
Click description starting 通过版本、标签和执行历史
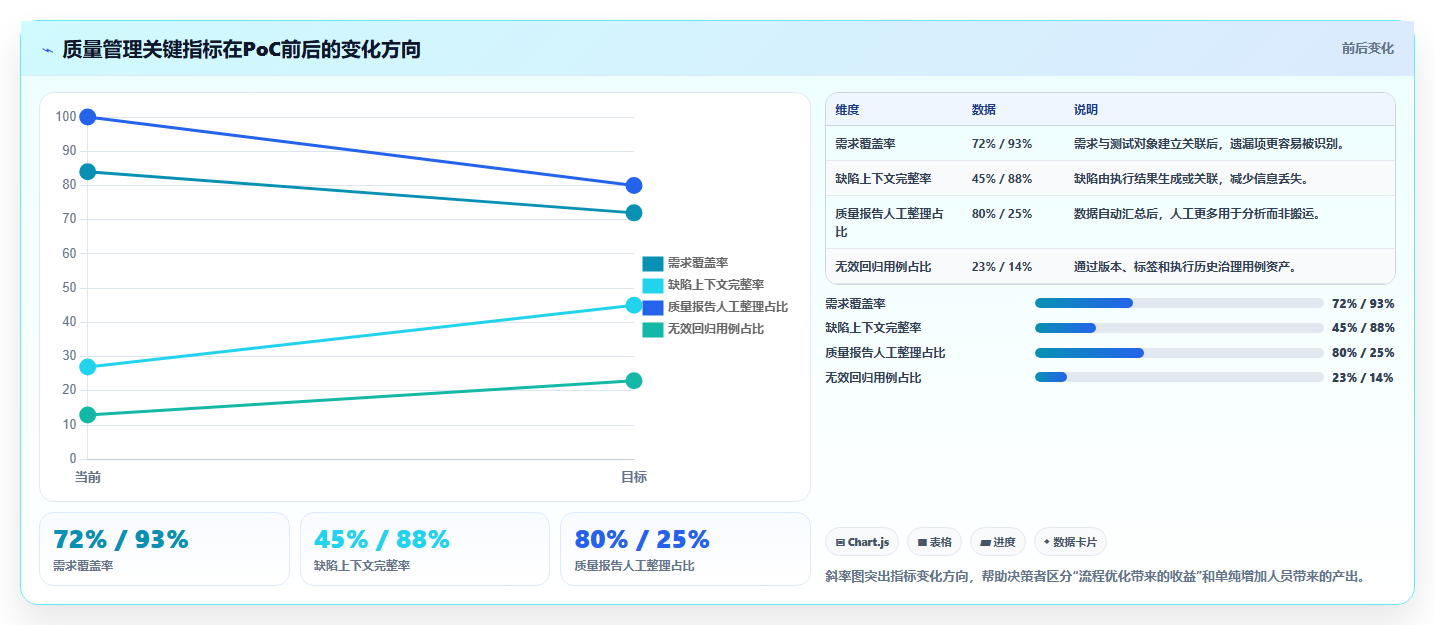tap(1185, 267)
